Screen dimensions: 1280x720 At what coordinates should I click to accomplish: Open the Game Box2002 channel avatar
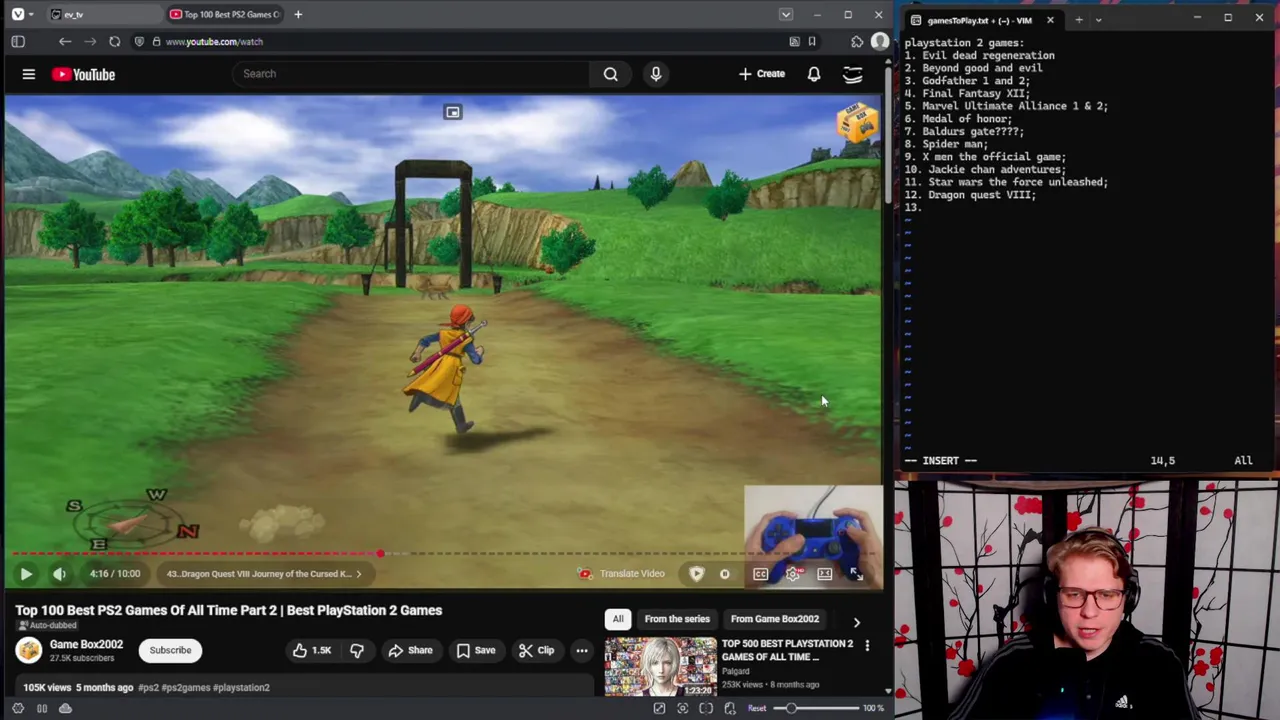29,650
